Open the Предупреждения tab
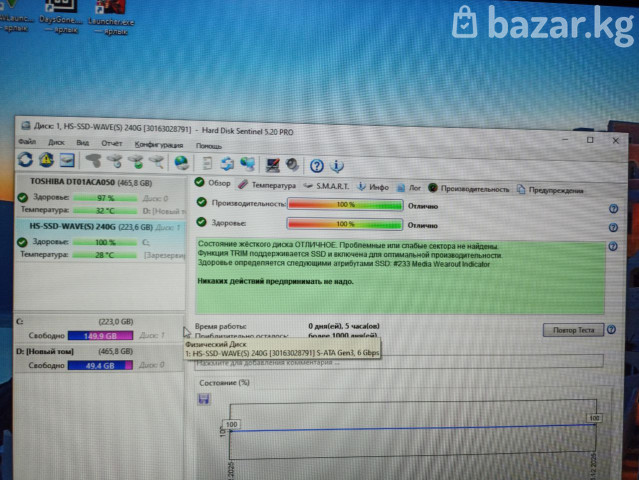Screen dimensions: 639x480 (556, 189)
